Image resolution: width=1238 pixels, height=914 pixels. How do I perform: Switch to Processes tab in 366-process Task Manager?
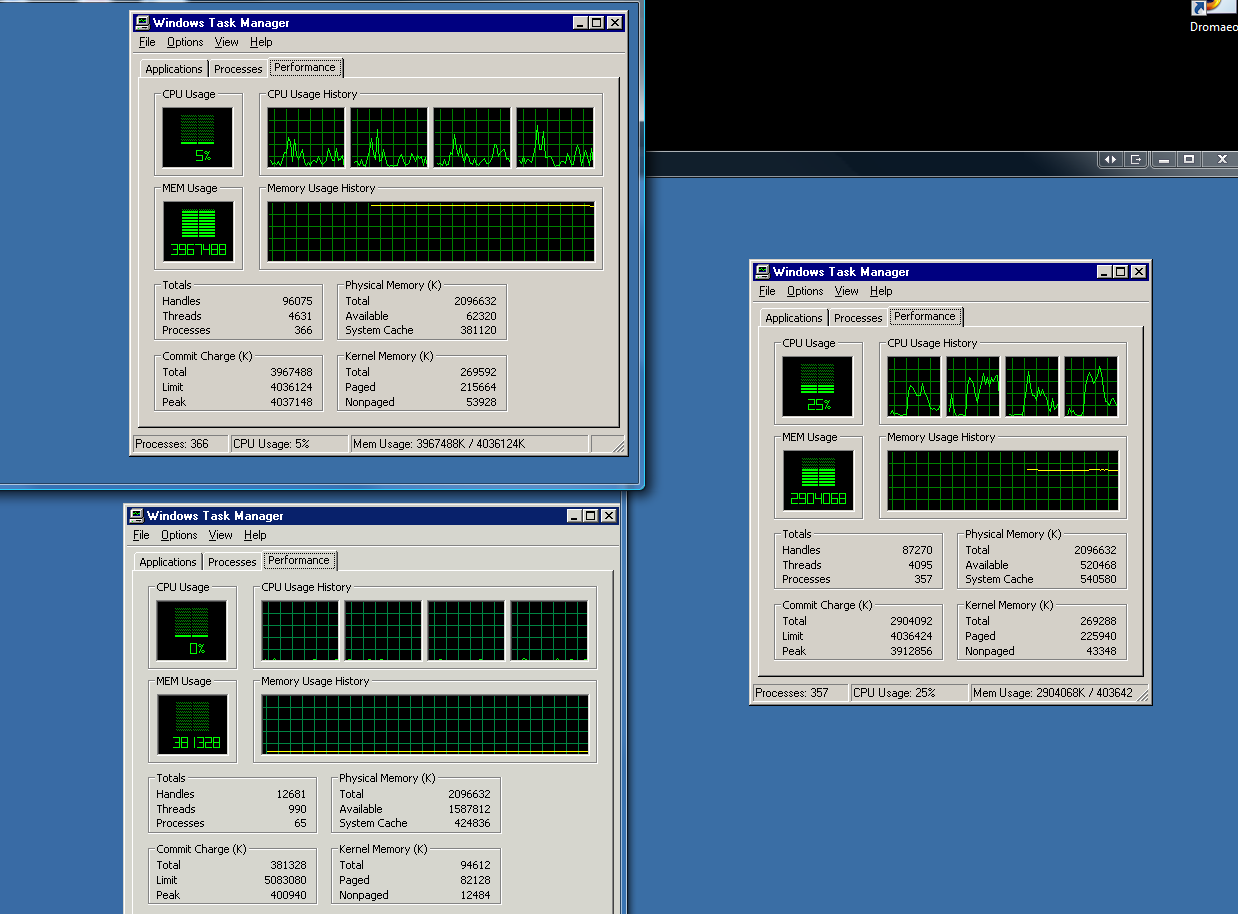click(238, 69)
